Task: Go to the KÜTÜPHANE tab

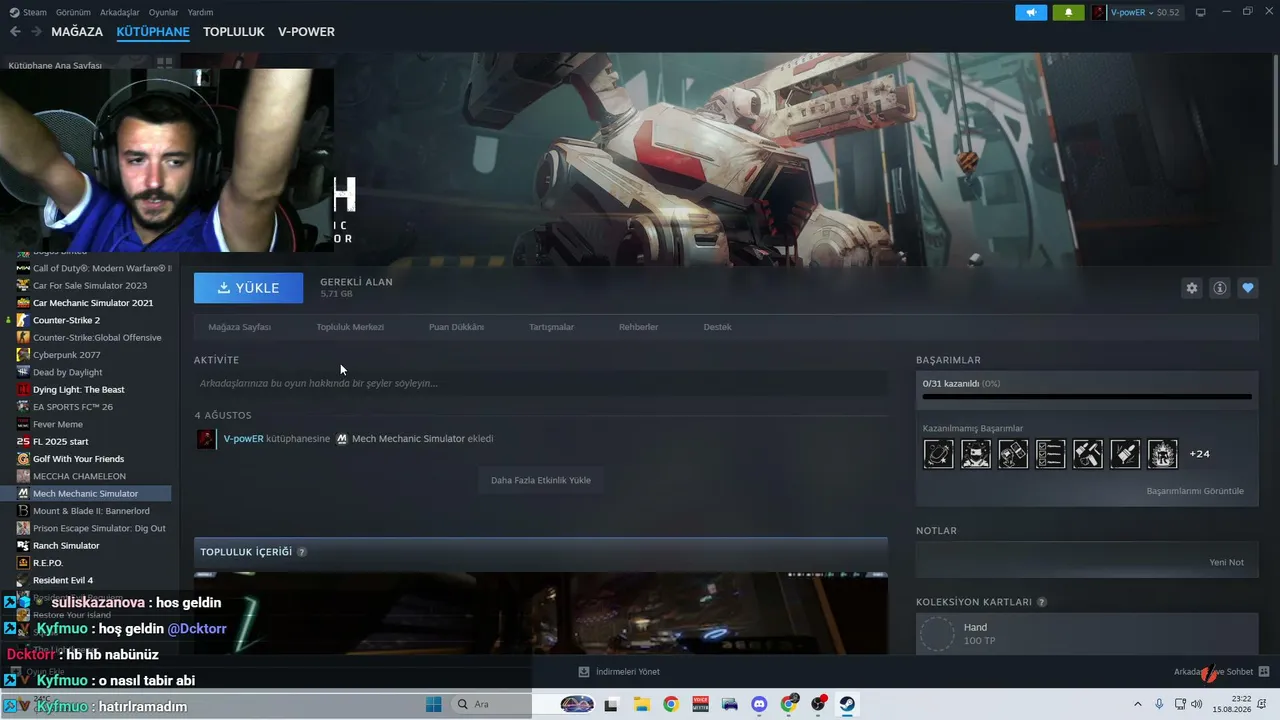Action: (153, 32)
